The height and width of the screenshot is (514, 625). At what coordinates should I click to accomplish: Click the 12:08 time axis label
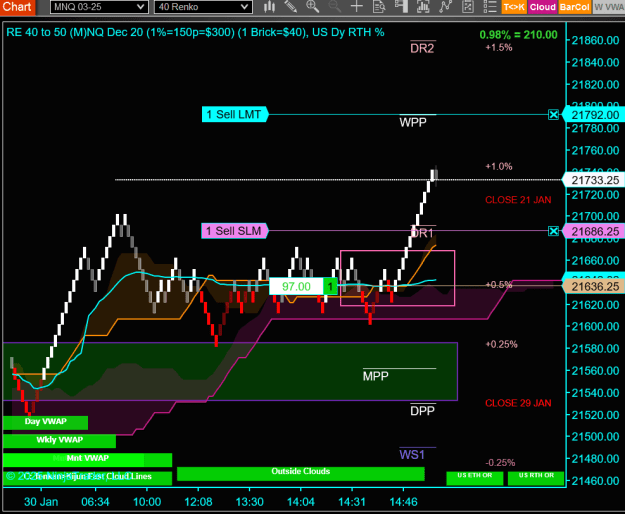pos(198,502)
